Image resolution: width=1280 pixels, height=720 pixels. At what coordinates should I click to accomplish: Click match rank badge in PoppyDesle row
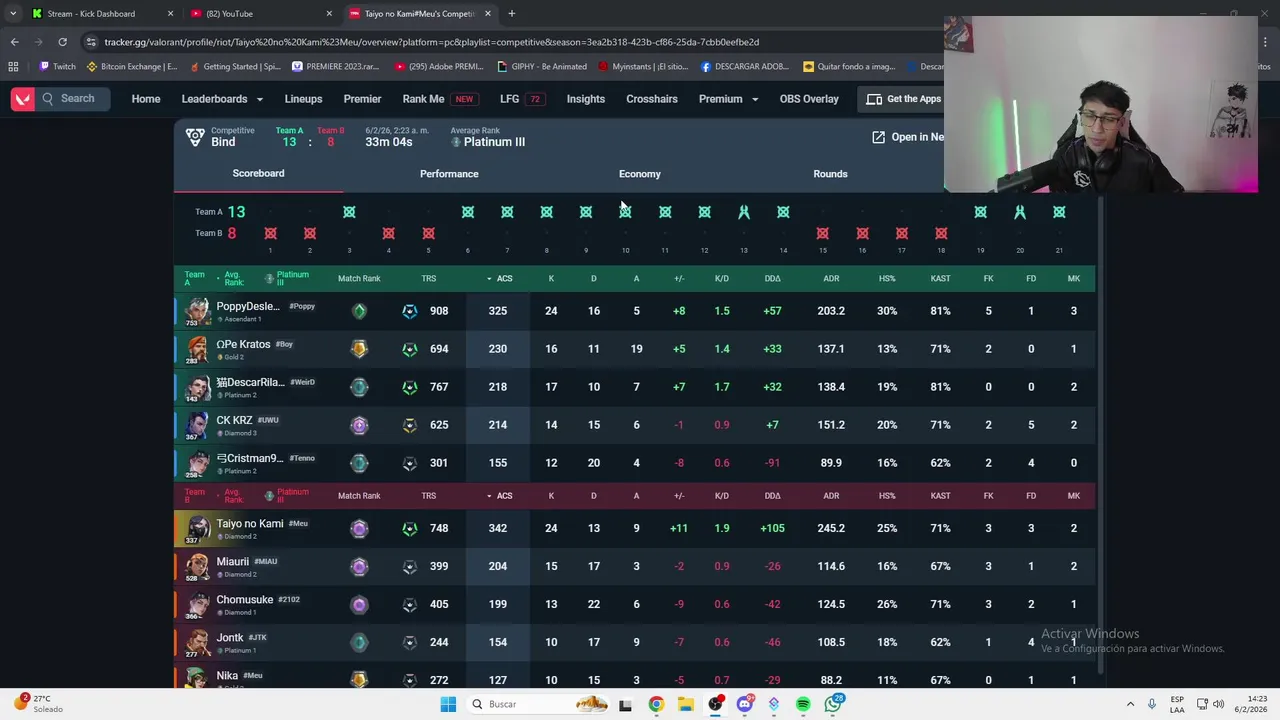tap(359, 311)
